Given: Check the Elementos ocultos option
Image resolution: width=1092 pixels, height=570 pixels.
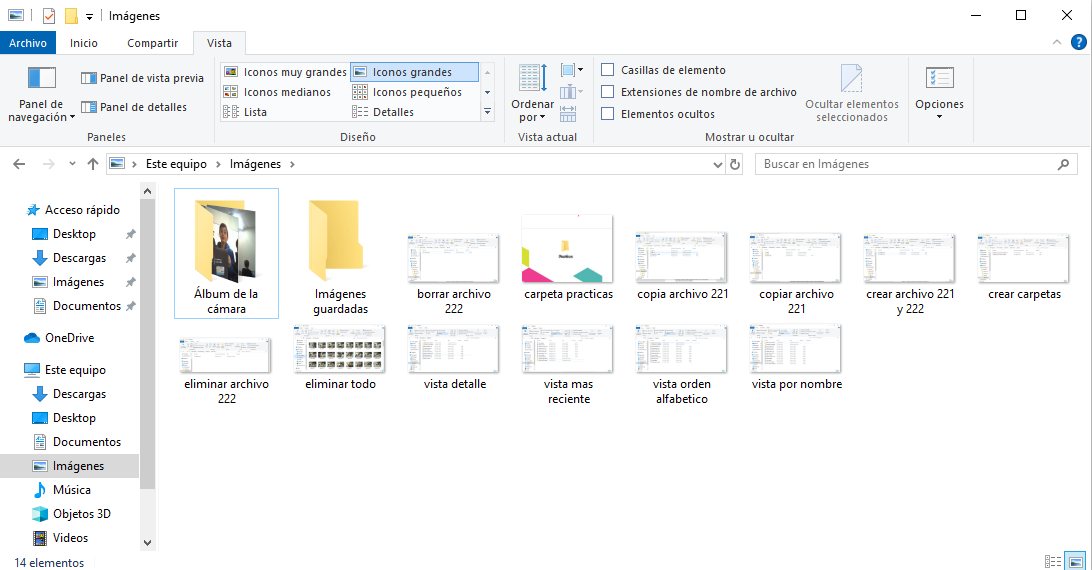Looking at the screenshot, I should (607, 114).
